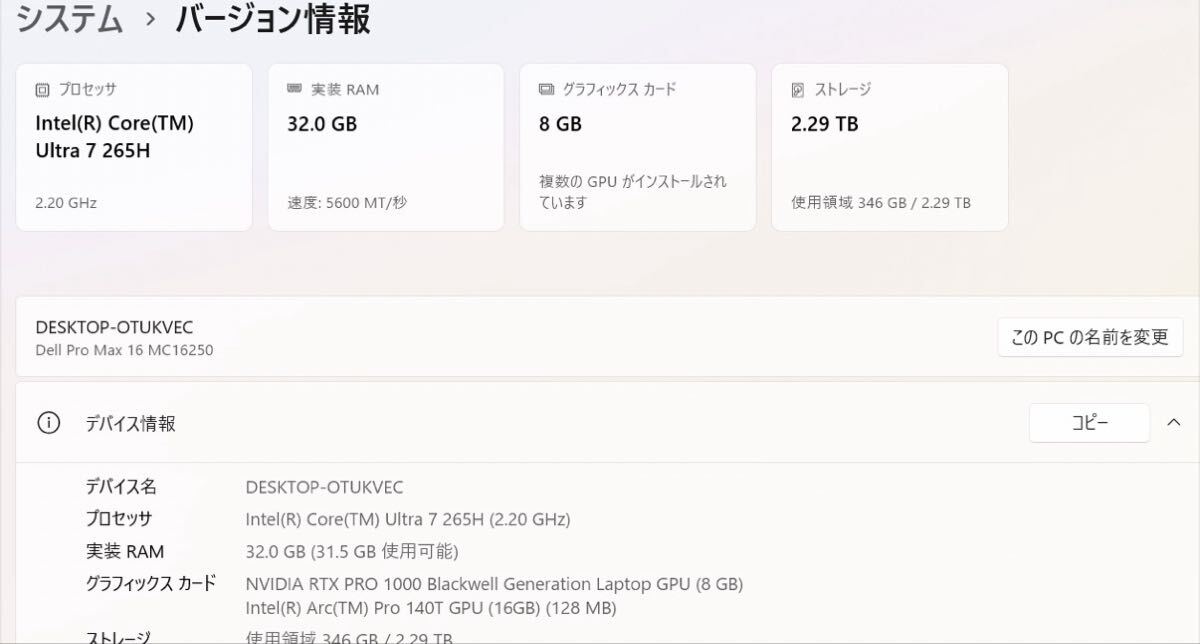Click 使用領域 346 GB / 2.29 TB in storage card
This screenshot has width=1200, height=644.
881,202
